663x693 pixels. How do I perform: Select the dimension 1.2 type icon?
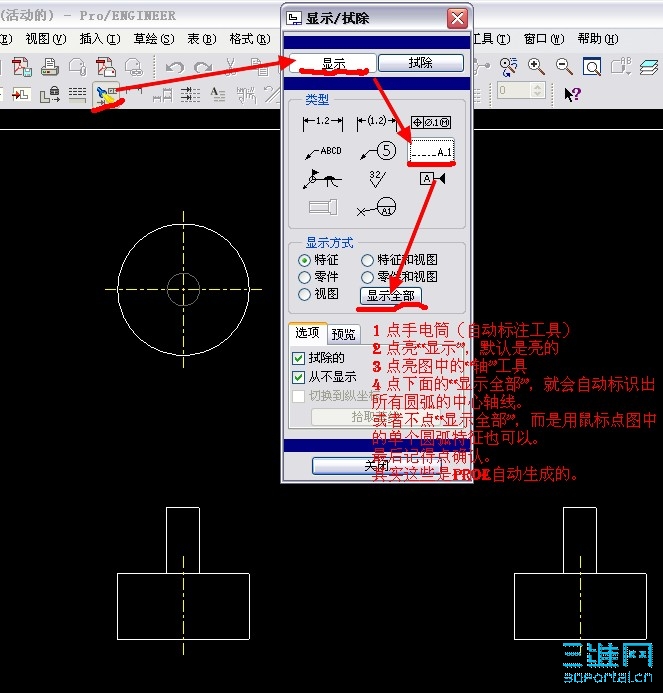point(323,122)
